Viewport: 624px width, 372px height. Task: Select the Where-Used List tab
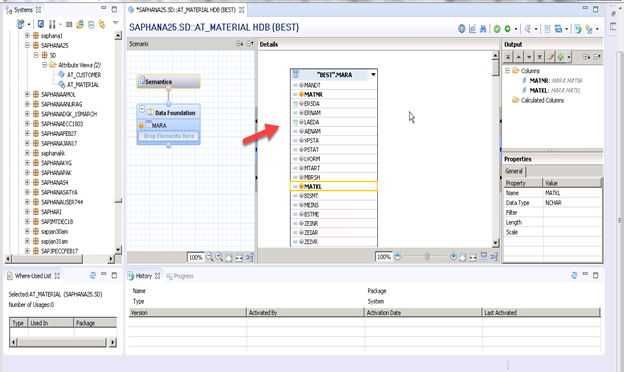pyautogui.click(x=33, y=276)
